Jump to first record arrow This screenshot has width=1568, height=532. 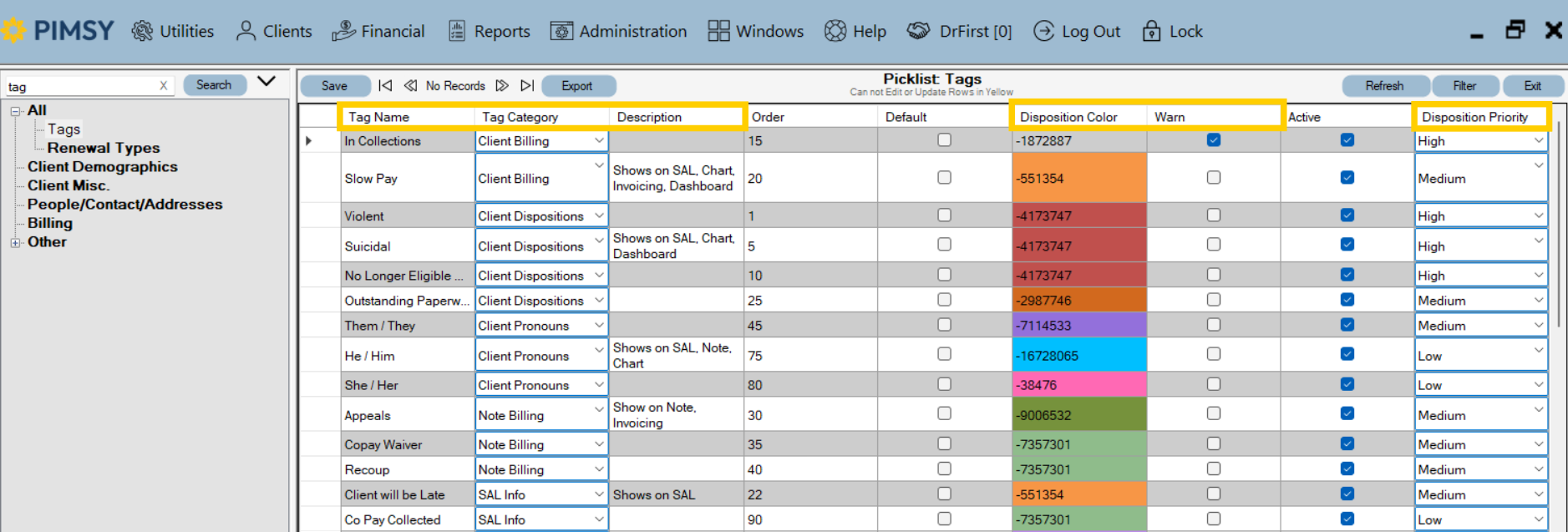[x=385, y=86]
